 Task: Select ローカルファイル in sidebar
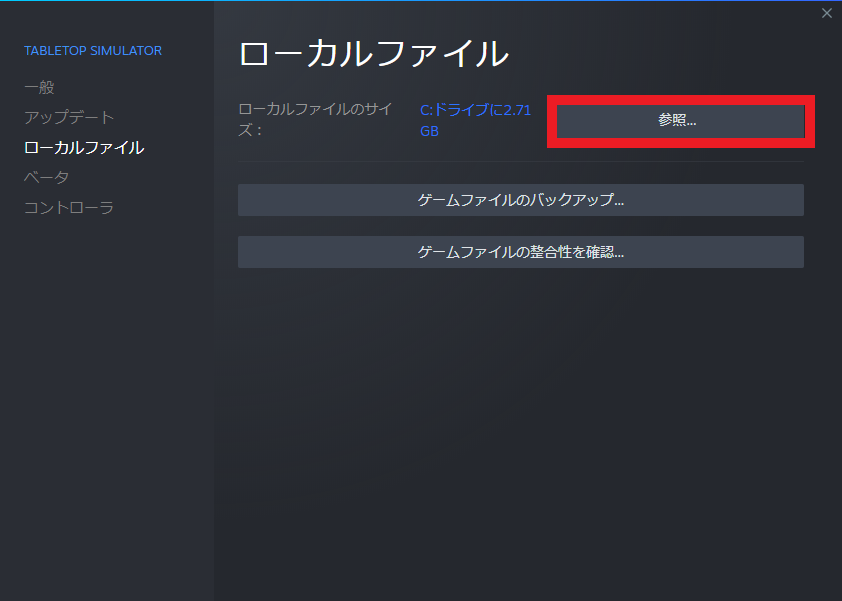click(84, 148)
